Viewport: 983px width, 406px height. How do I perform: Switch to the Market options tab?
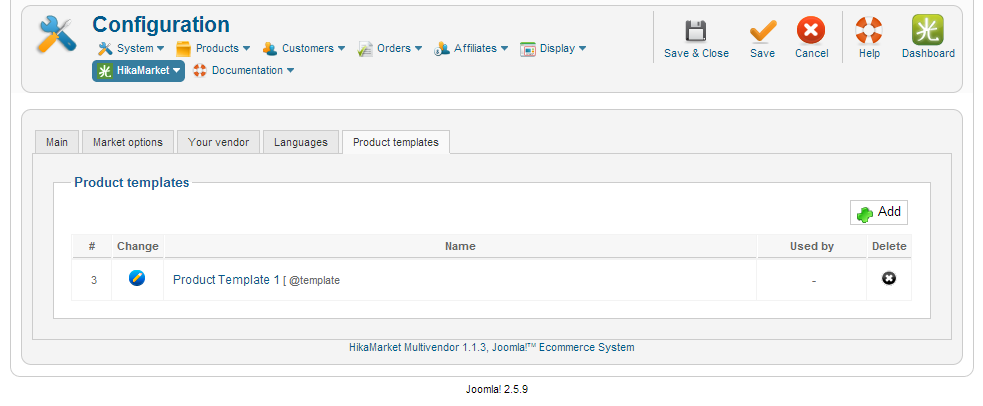click(x=128, y=142)
